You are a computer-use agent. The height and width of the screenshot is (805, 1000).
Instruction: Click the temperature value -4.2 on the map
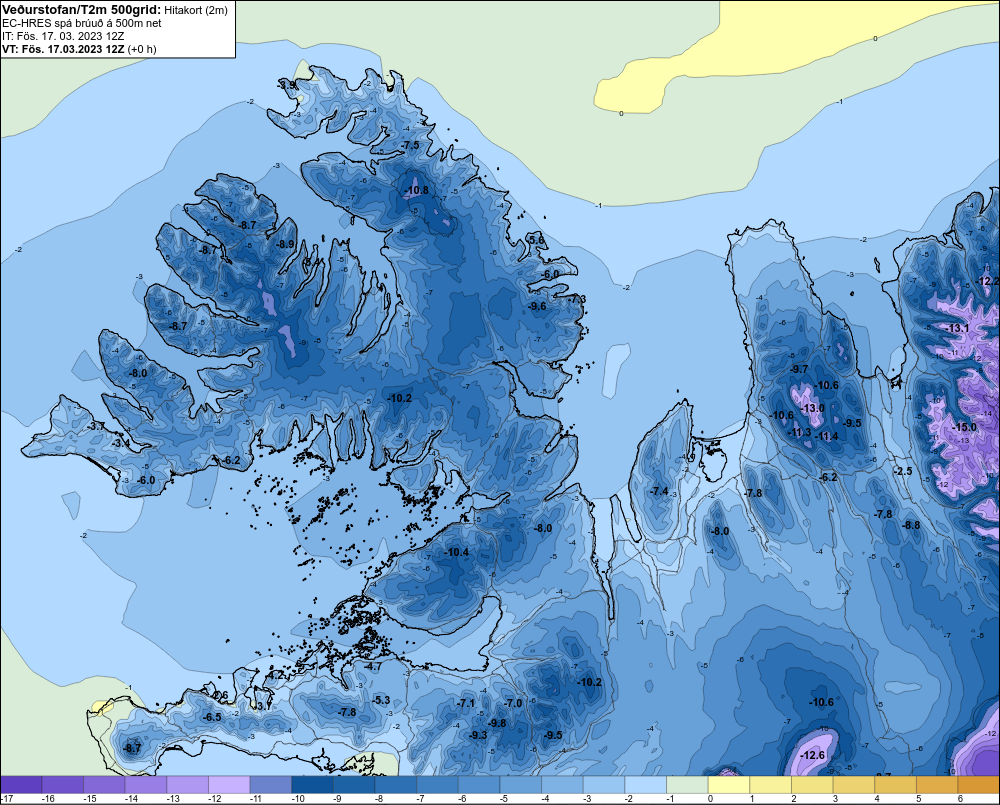coord(275,674)
